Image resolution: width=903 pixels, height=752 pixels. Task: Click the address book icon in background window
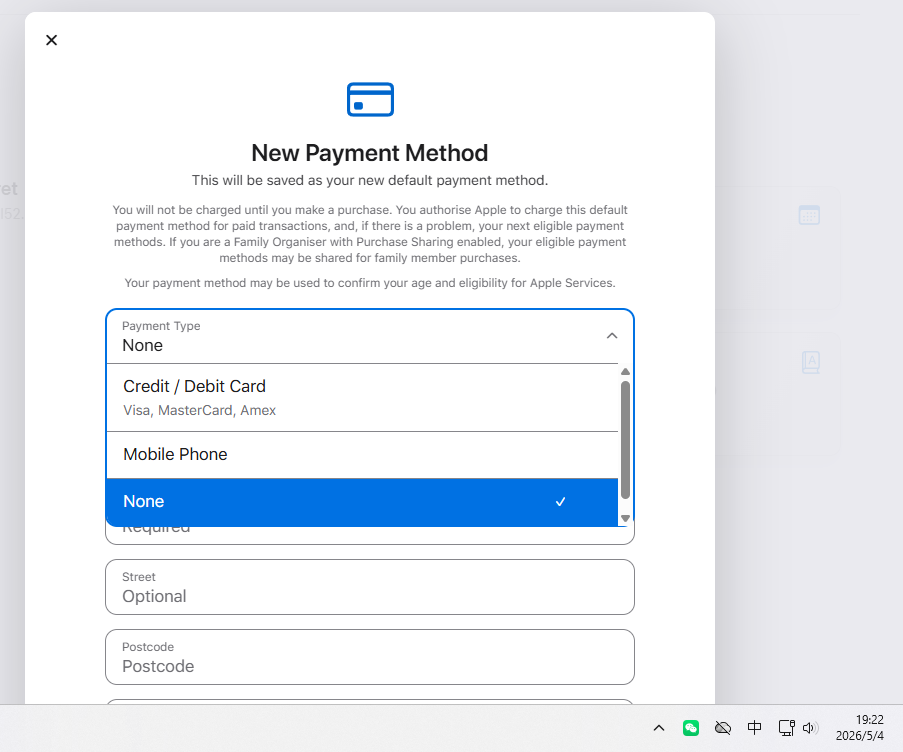pos(811,362)
